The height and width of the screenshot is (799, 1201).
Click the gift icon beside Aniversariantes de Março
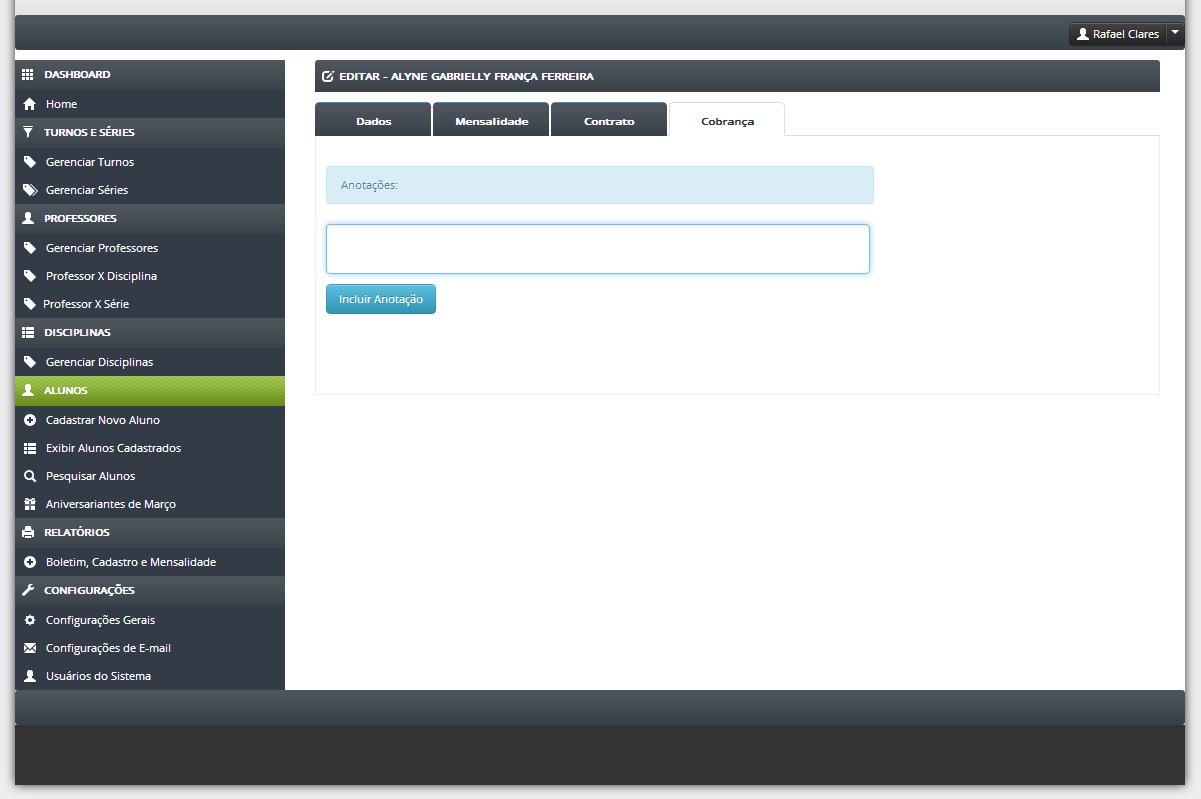[29, 504]
